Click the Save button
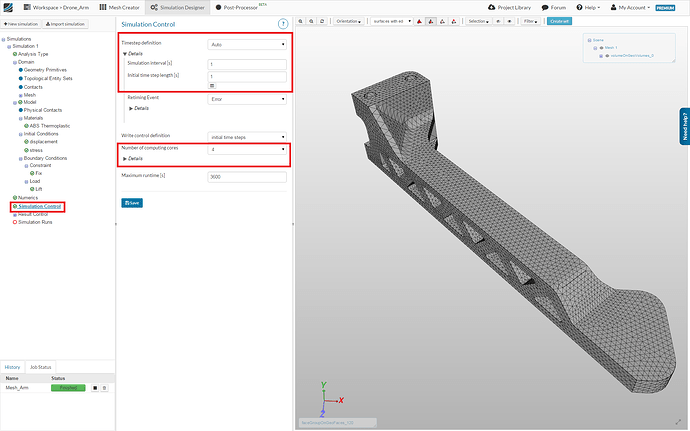This screenshot has height=431, width=690. point(131,203)
